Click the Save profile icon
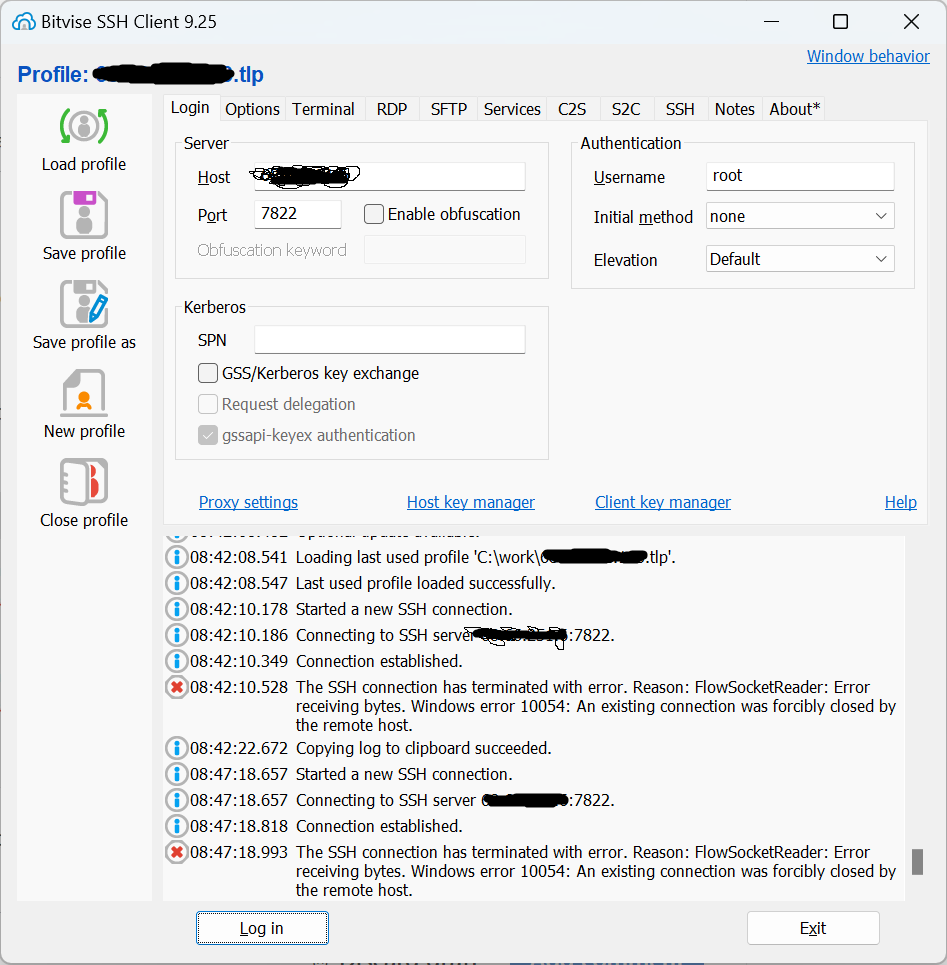 [x=84, y=215]
